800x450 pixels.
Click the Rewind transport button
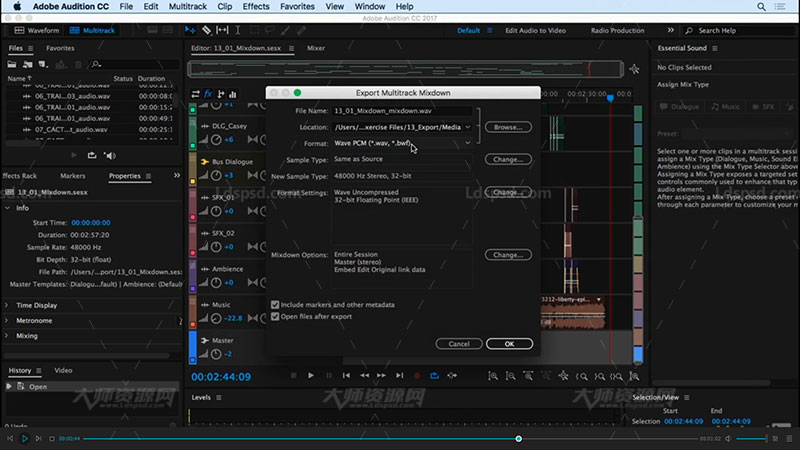364,376
